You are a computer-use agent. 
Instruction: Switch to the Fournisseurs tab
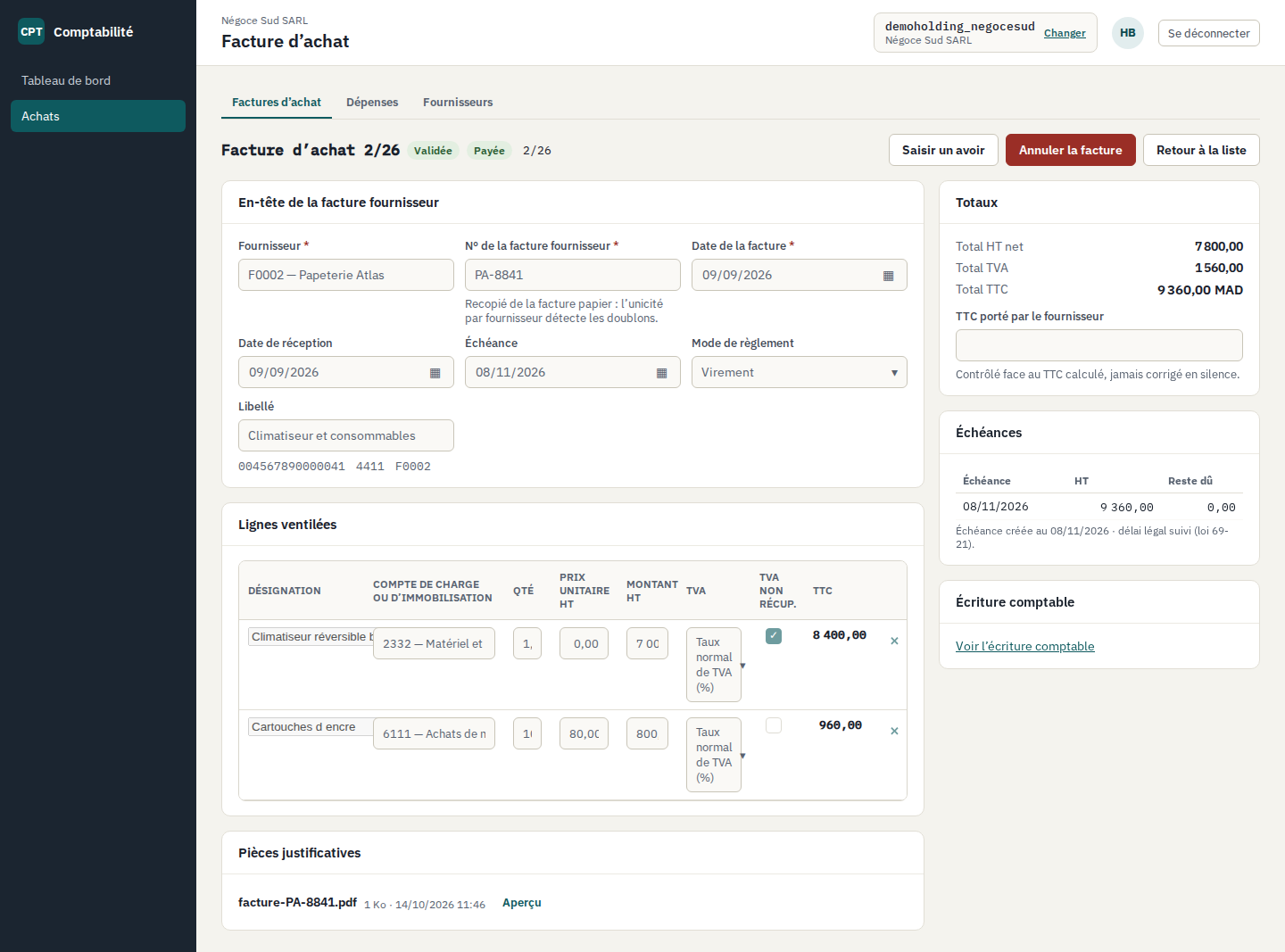(x=458, y=103)
